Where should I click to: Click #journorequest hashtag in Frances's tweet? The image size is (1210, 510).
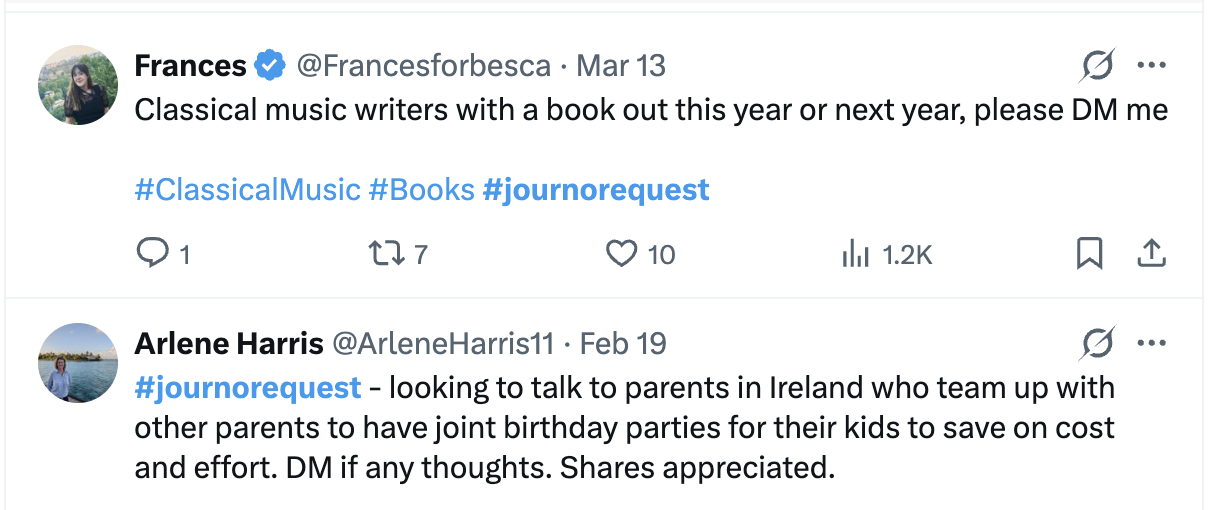(596, 189)
